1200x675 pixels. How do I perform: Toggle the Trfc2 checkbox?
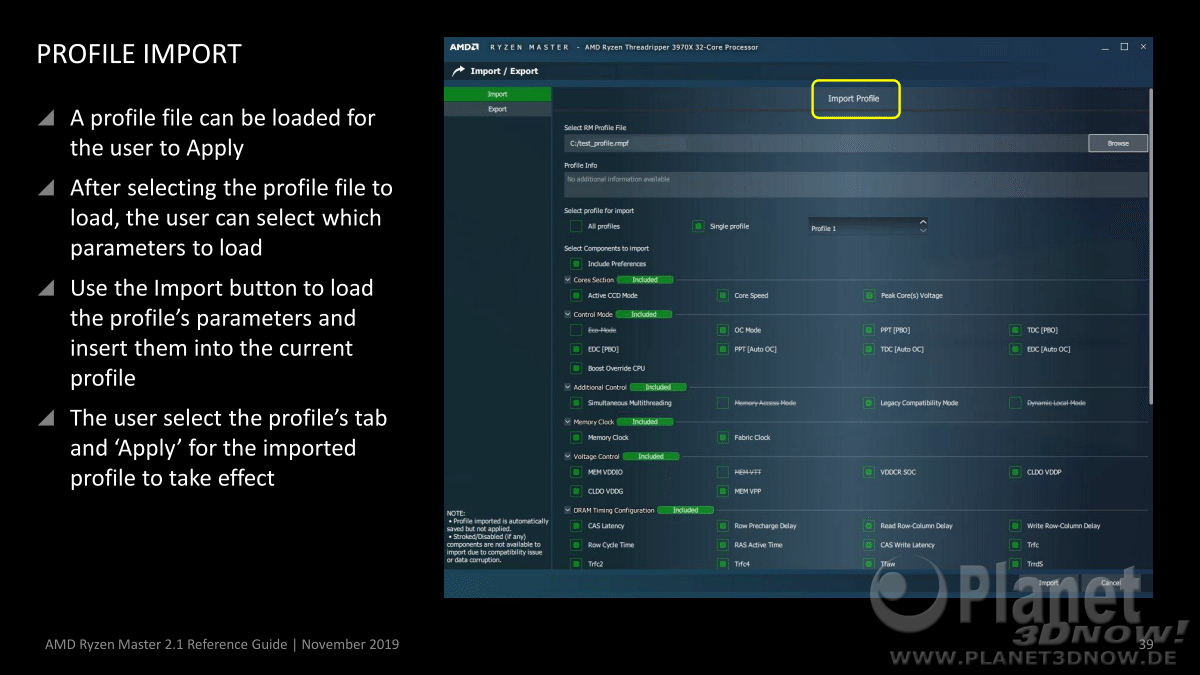coord(576,564)
